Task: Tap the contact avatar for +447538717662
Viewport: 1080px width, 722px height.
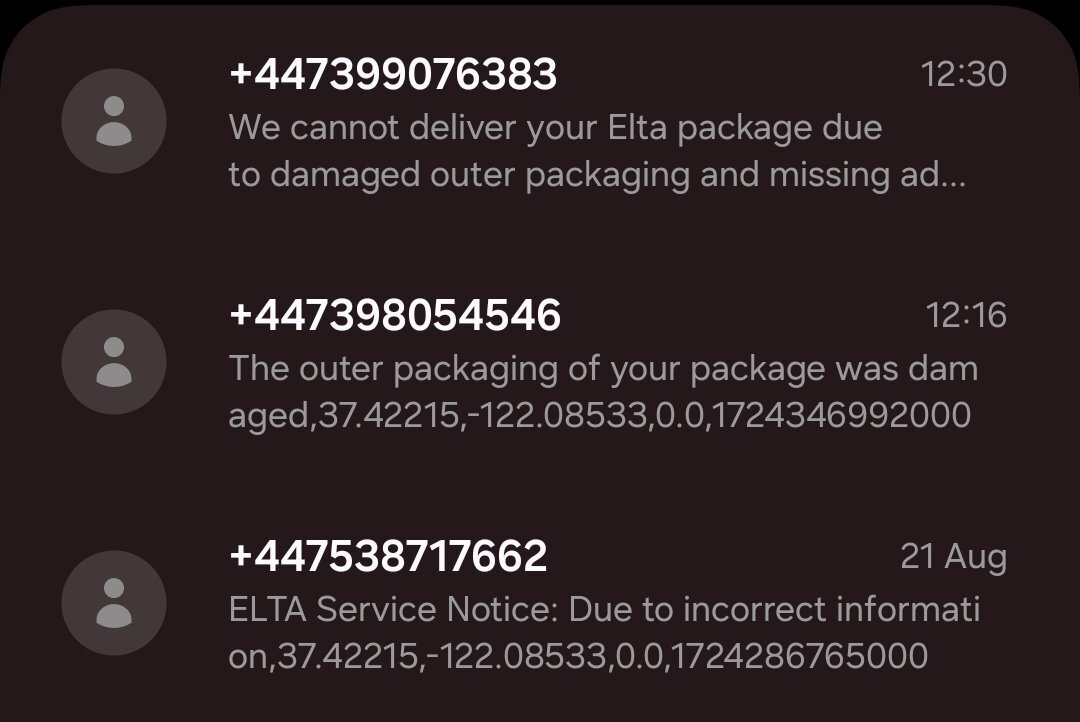Action: click(114, 604)
